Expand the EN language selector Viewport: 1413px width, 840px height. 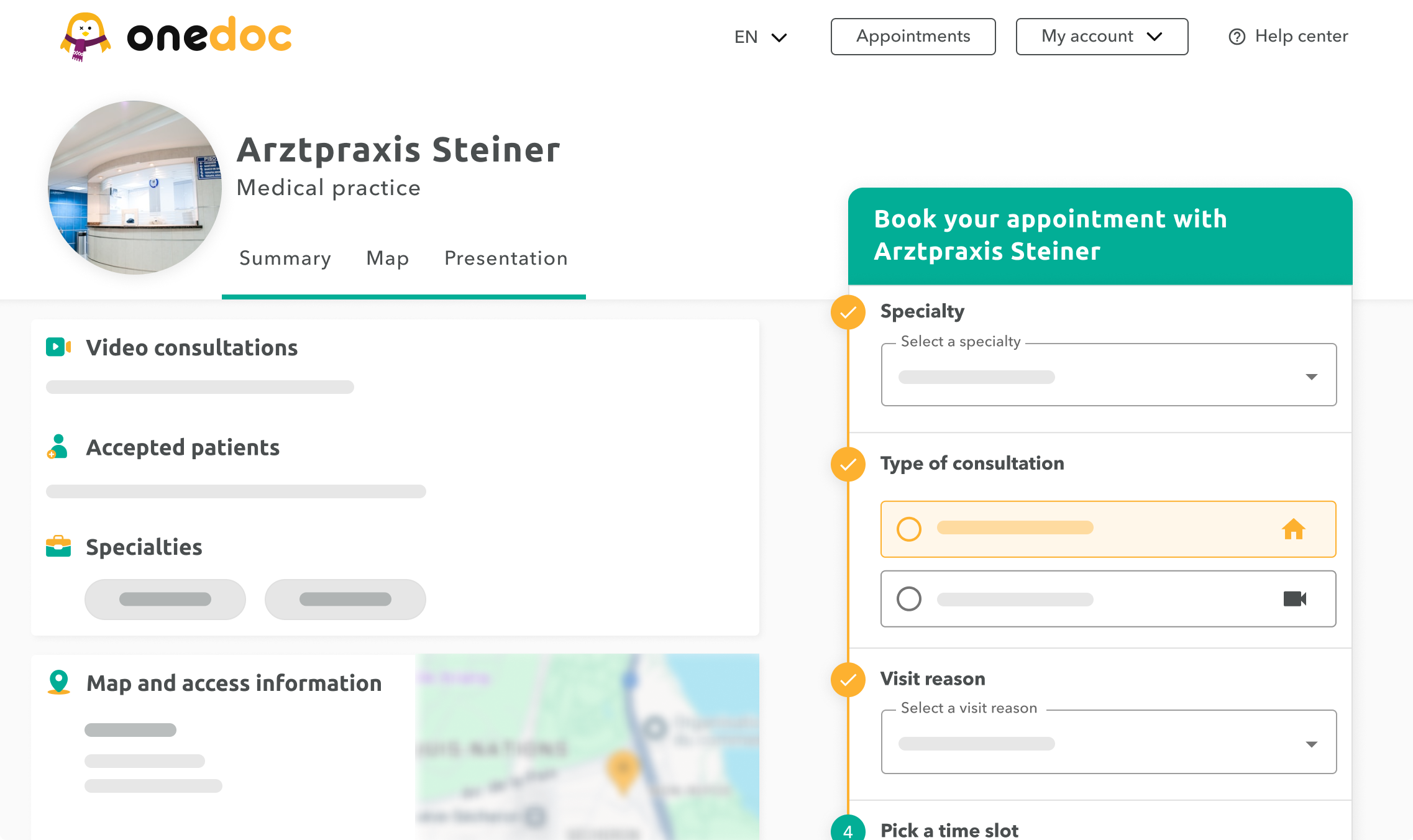760,37
